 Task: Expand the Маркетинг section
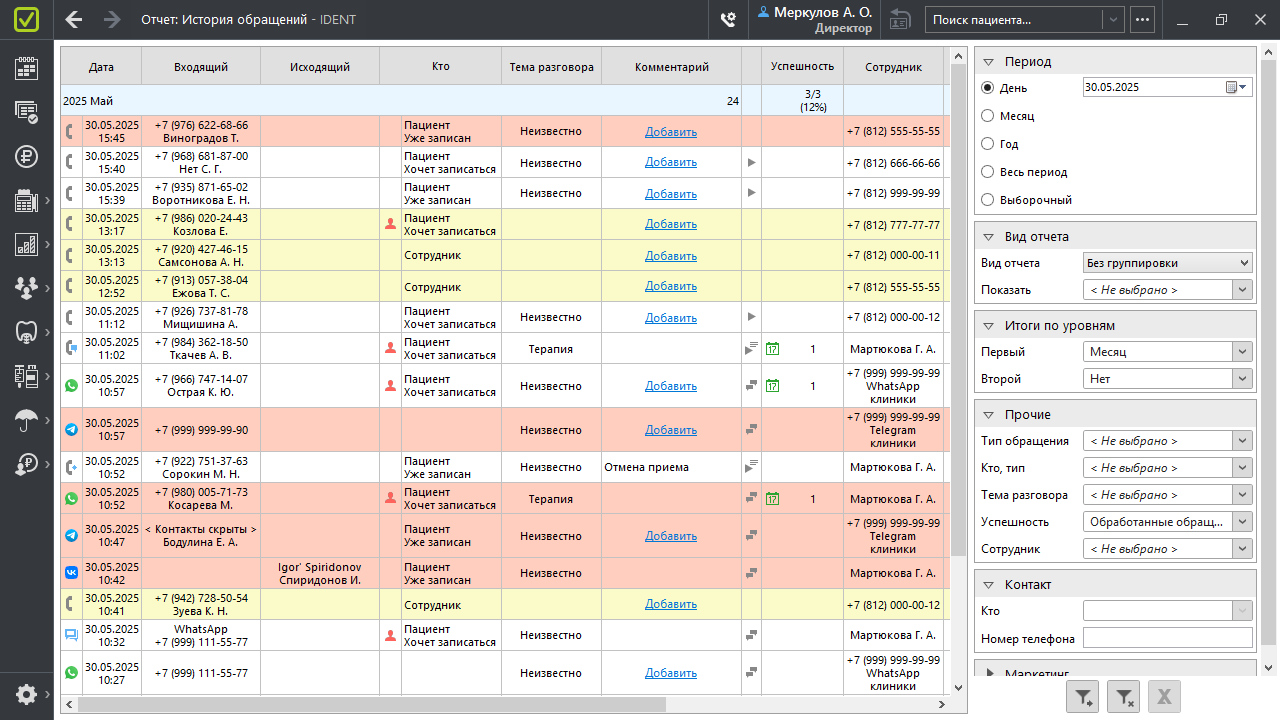(989, 674)
